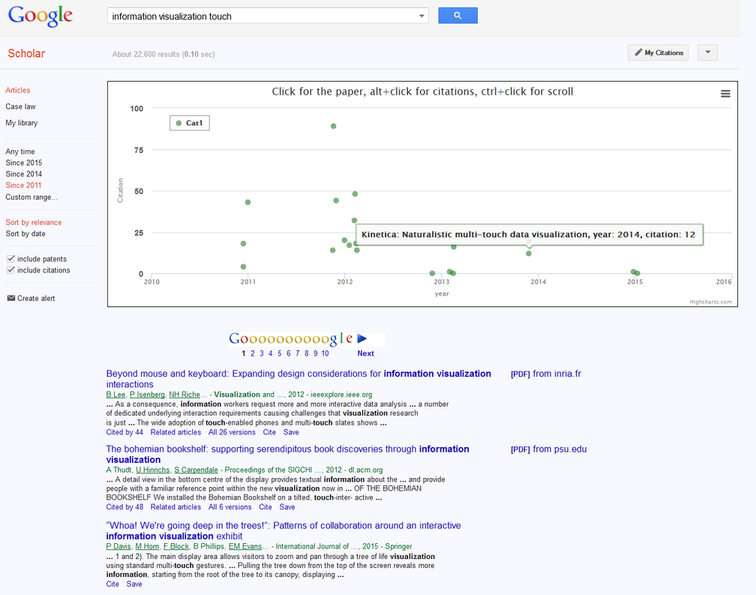Open author EM Evans profile
The width and height of the screenshot is (756, 595).
coord(245,546)
